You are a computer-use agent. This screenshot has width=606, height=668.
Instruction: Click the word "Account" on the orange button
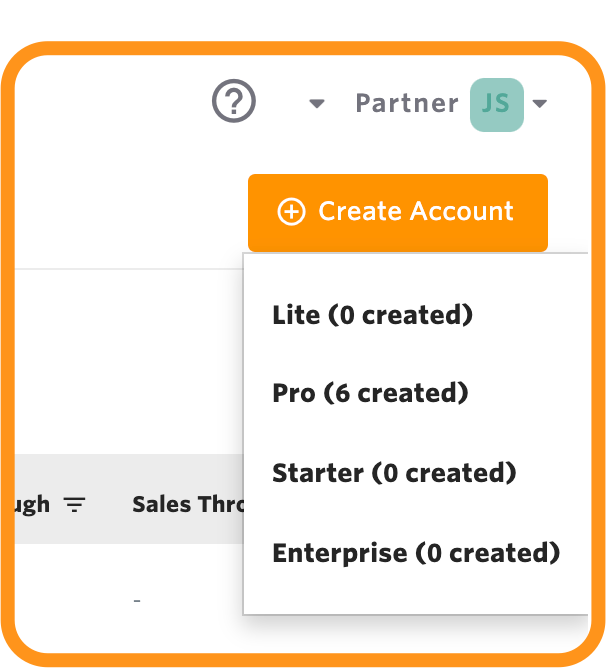461,211
